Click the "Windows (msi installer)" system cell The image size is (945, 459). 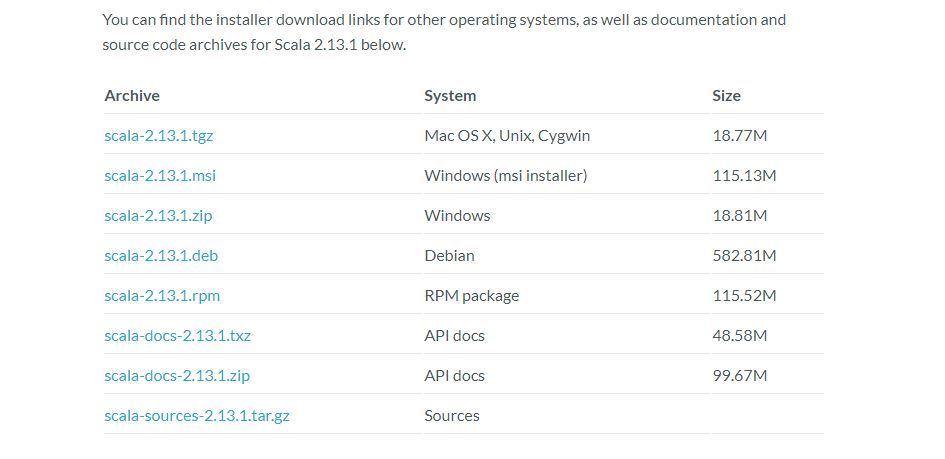click(505, 175)
